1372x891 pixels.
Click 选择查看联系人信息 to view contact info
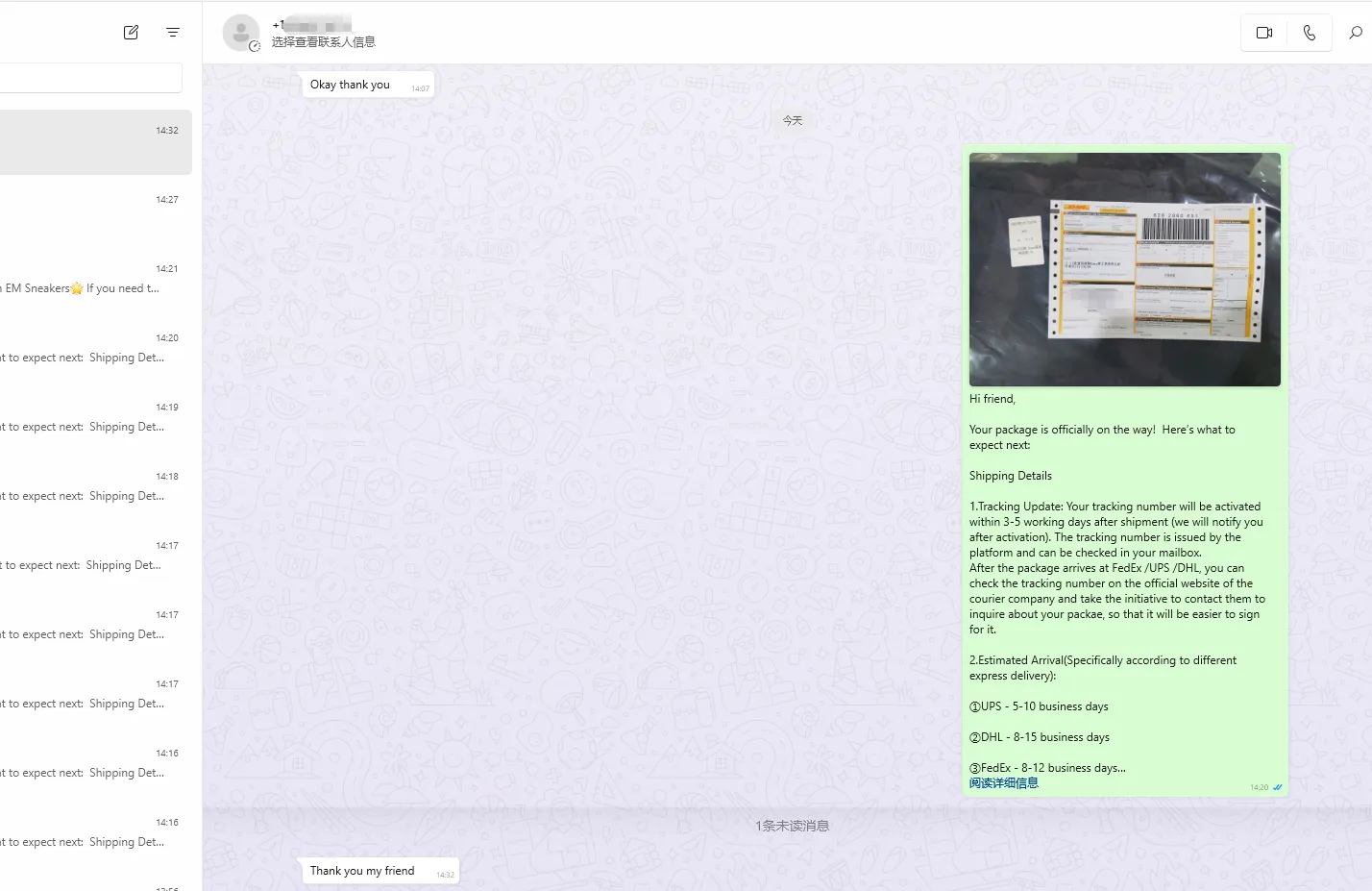323,42
